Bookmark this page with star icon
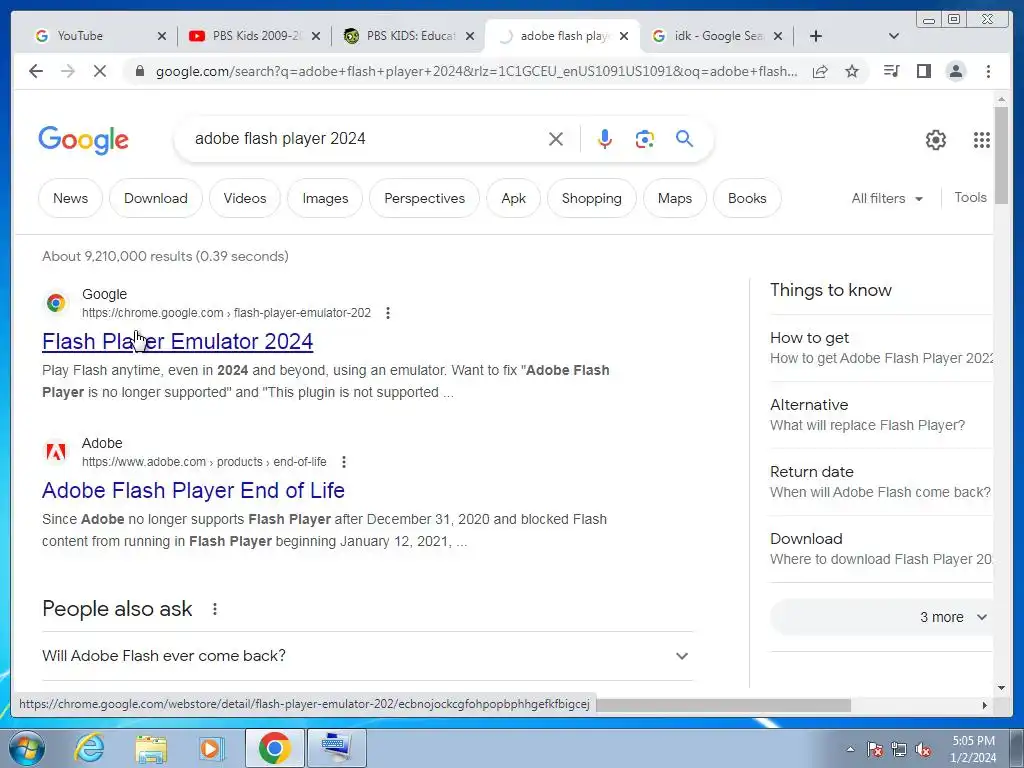Viewport: 1024px width, 768px height. coord(852,71)
